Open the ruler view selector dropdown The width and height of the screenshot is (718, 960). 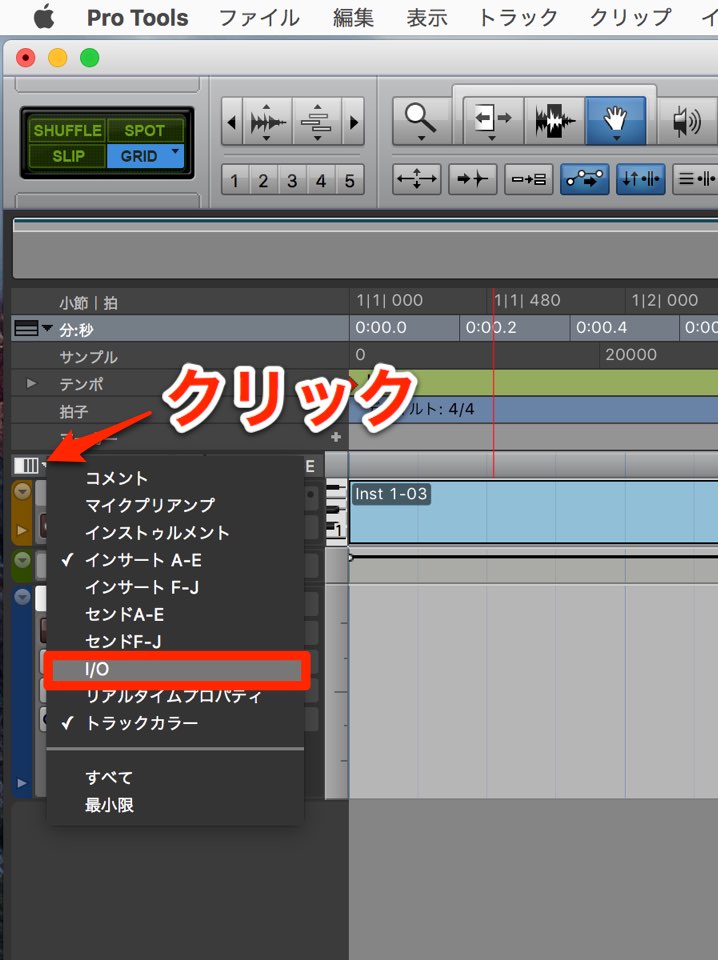(x=33, y=329)
